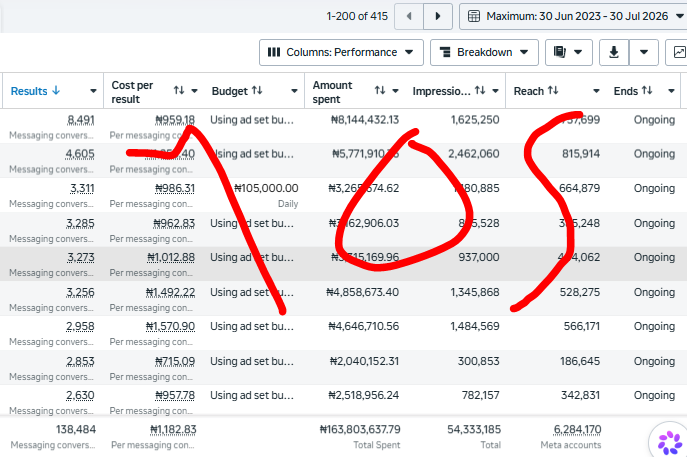Go to previous page of results
This screenshot has height=457, width=687.
409,16
